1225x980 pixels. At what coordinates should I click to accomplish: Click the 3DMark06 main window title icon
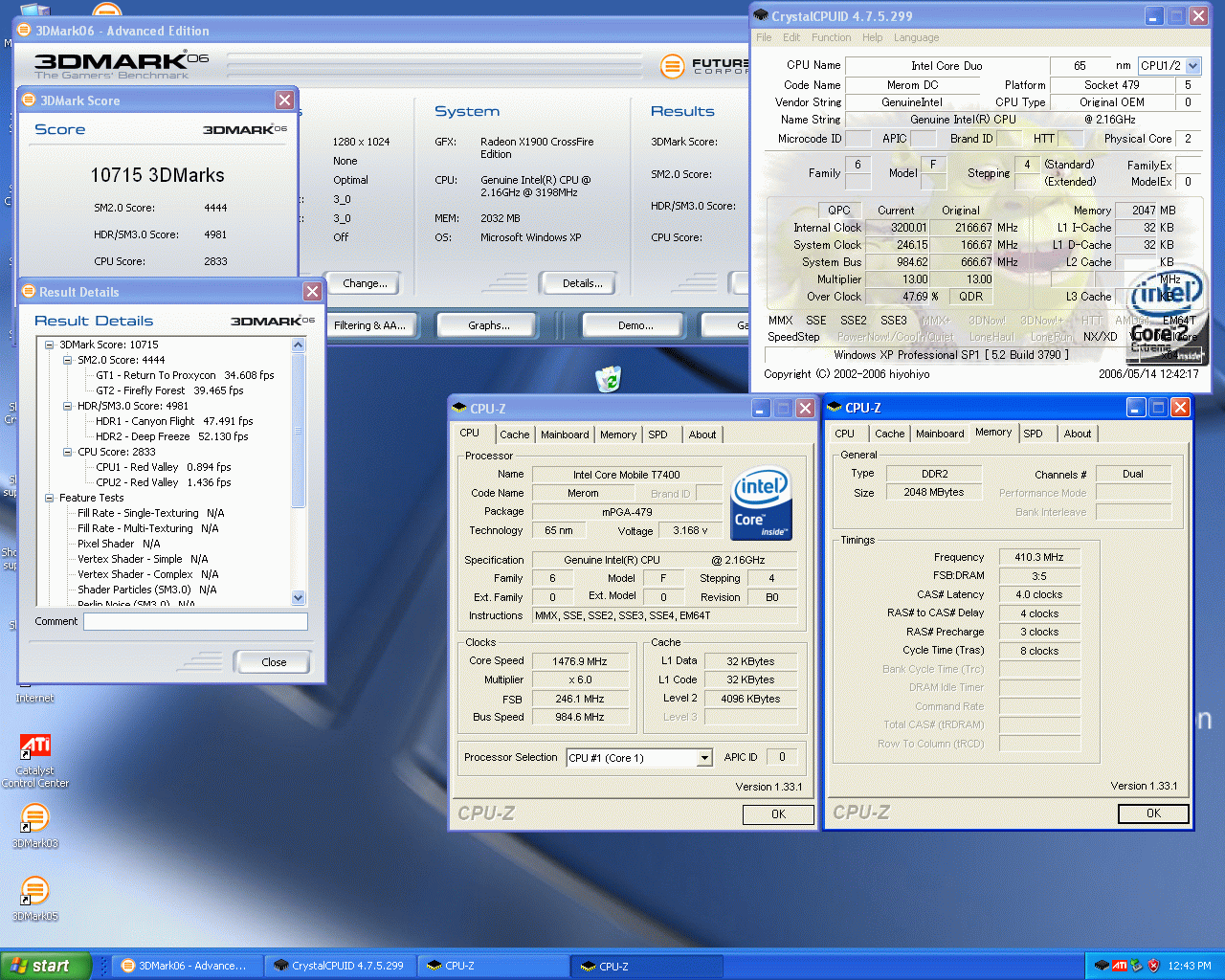click(25, 31)
